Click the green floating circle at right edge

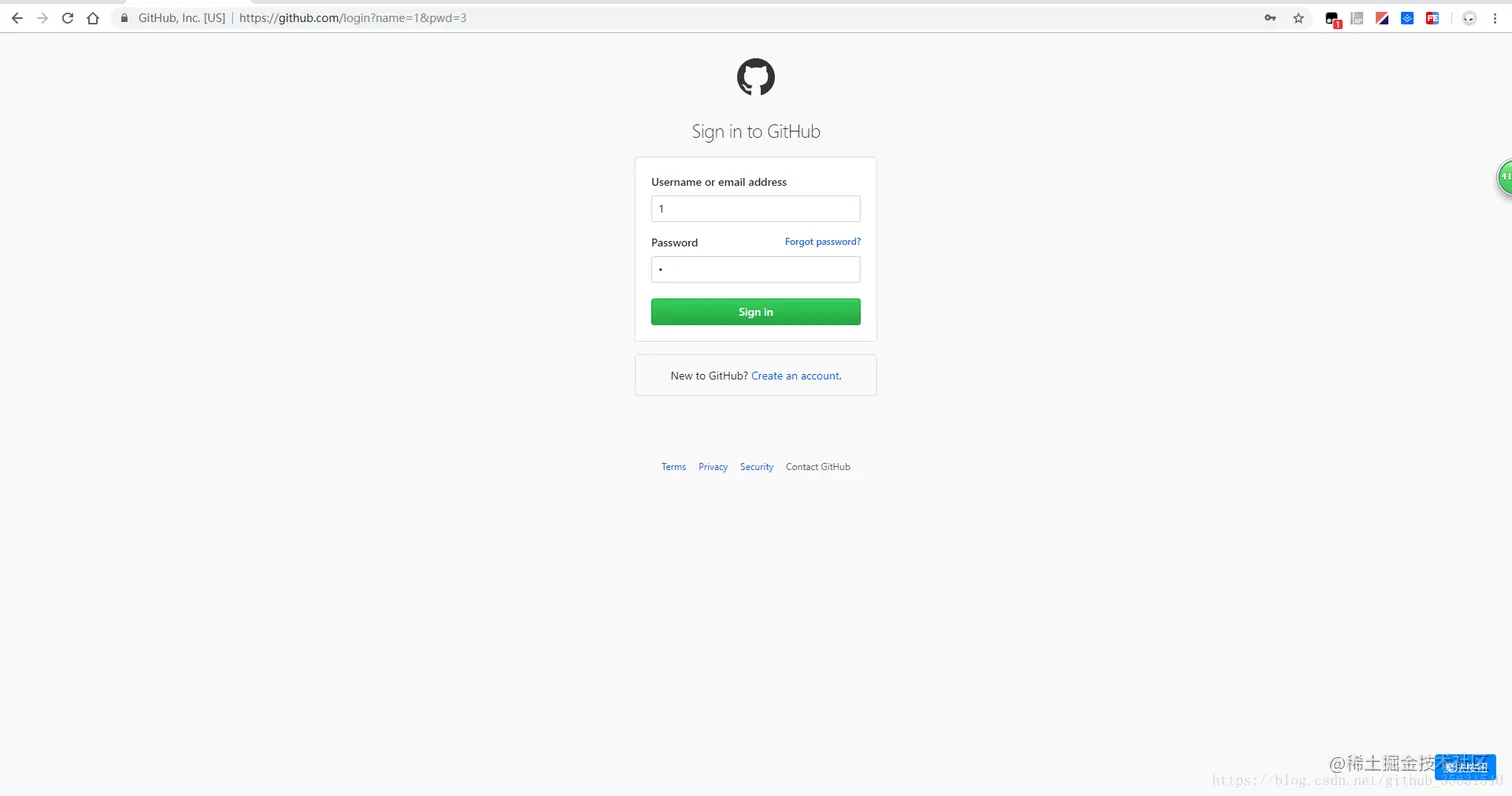(1505, 177)
